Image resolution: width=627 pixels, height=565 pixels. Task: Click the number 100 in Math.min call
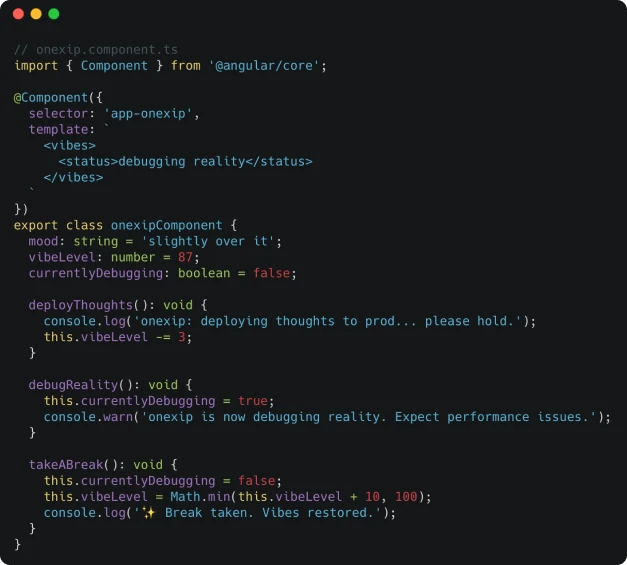click(406, 497)
